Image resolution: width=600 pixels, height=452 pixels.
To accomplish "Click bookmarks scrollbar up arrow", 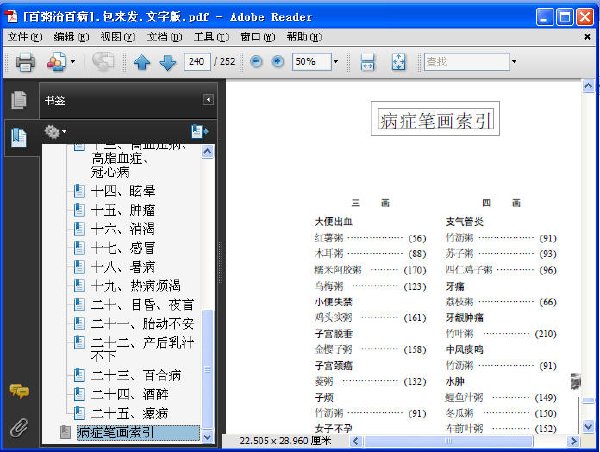I will [207, 152].
